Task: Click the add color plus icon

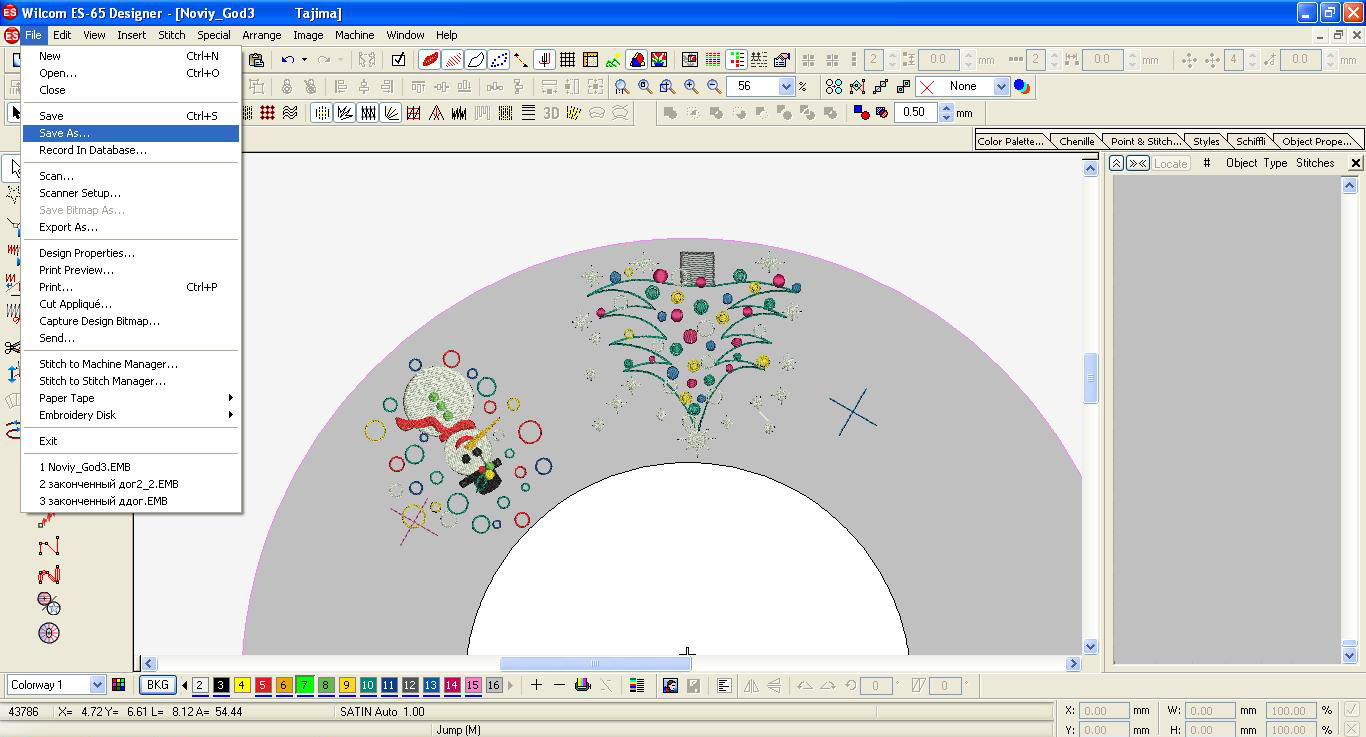Action: point(536,685)
